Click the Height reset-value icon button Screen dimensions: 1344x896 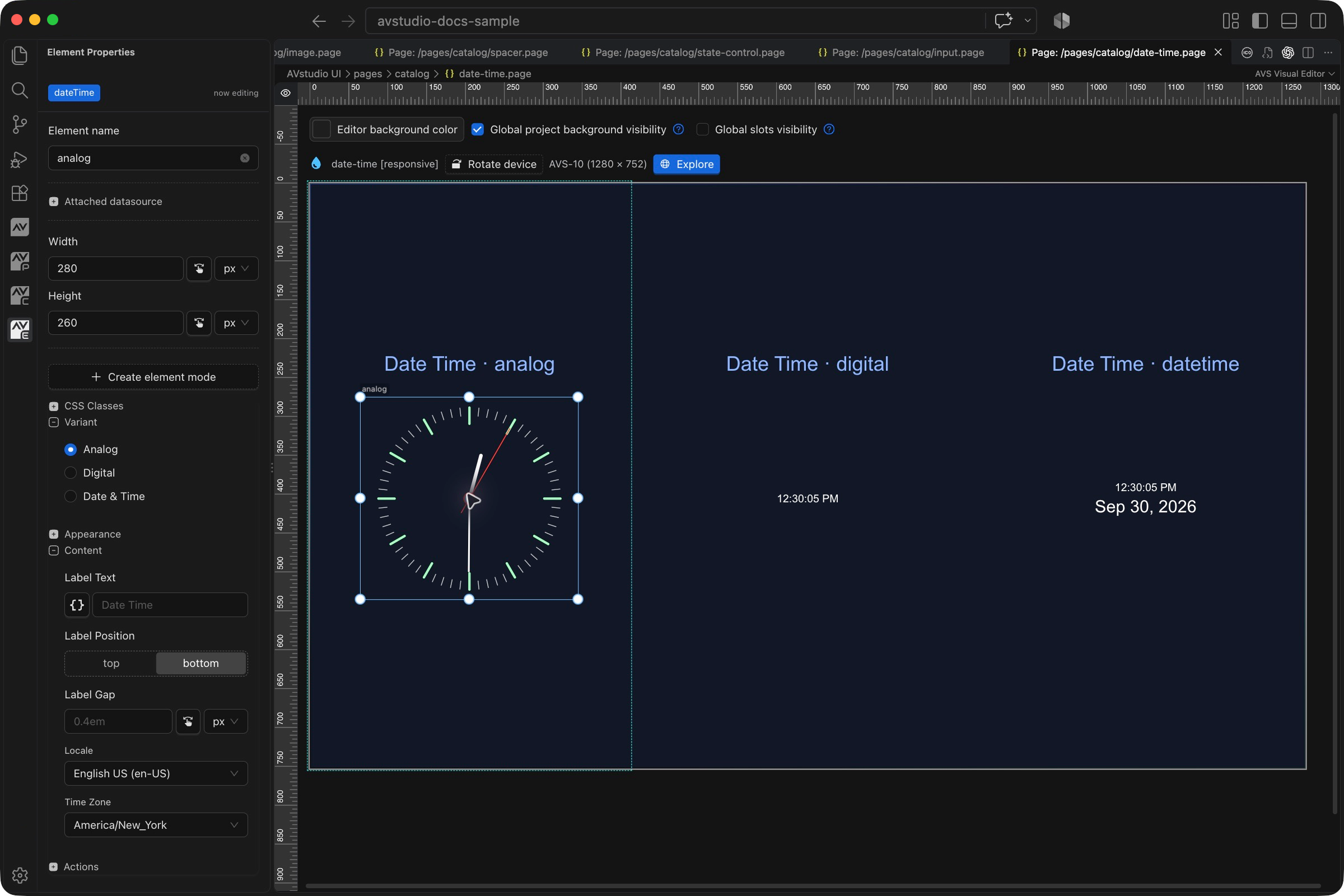tap(199, 323)
